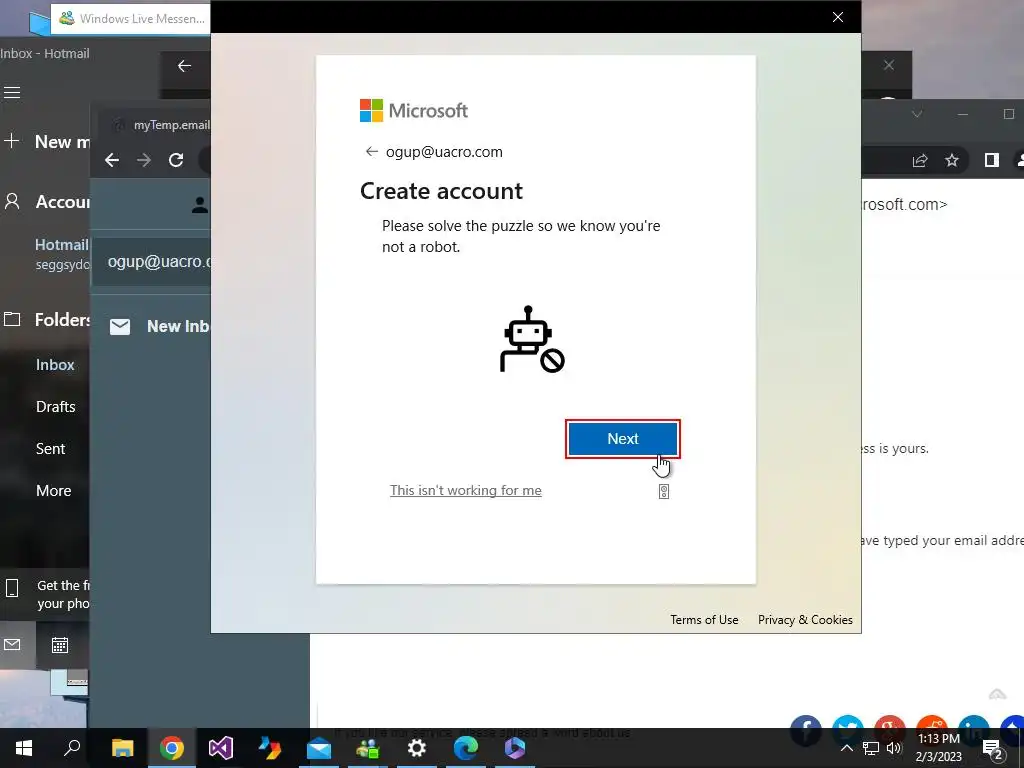Open Terms of Use link
Viewport: 1024px width, 768px height.
click(x=704, y=620)
